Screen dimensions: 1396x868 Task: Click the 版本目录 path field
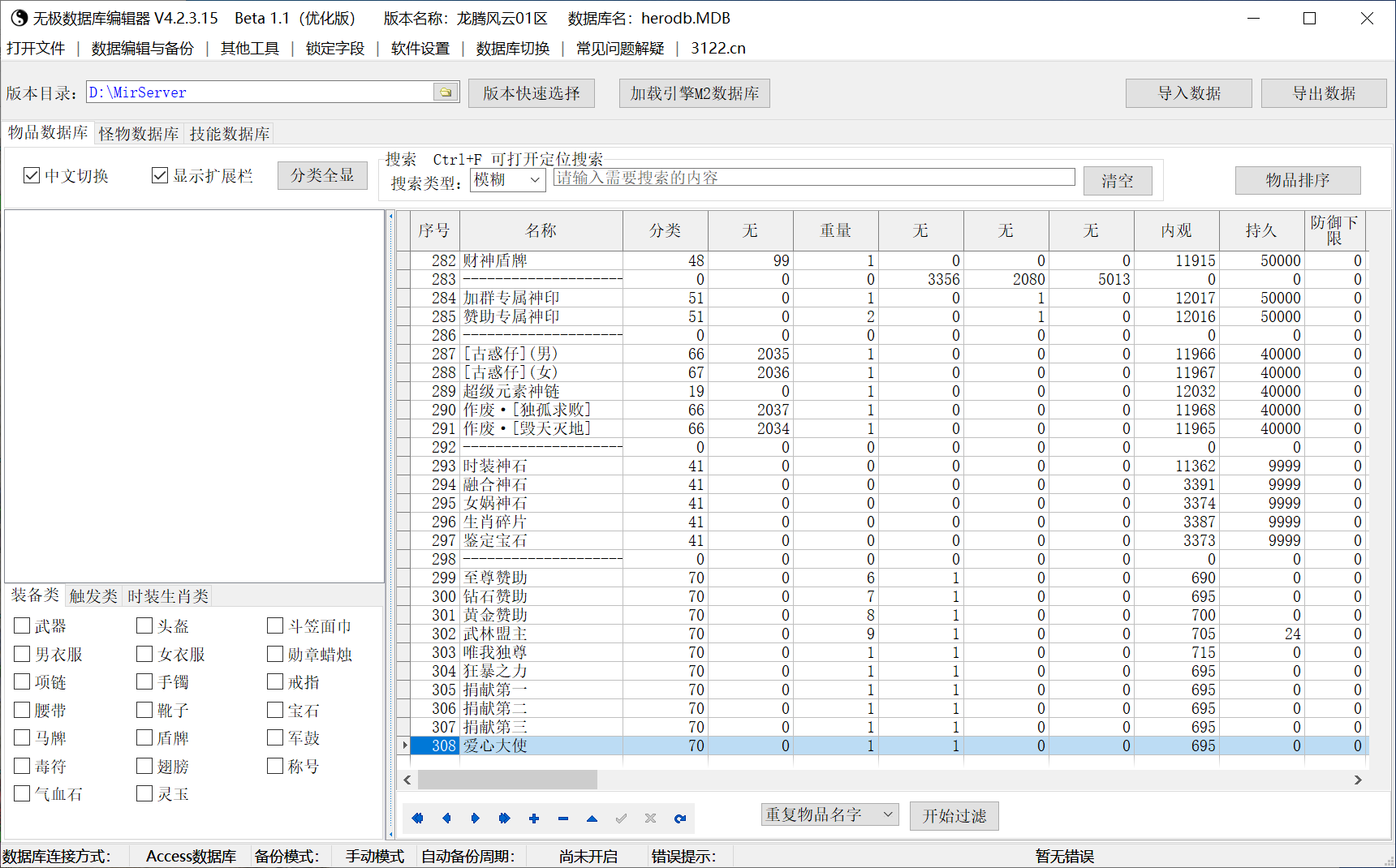[260, 92]
